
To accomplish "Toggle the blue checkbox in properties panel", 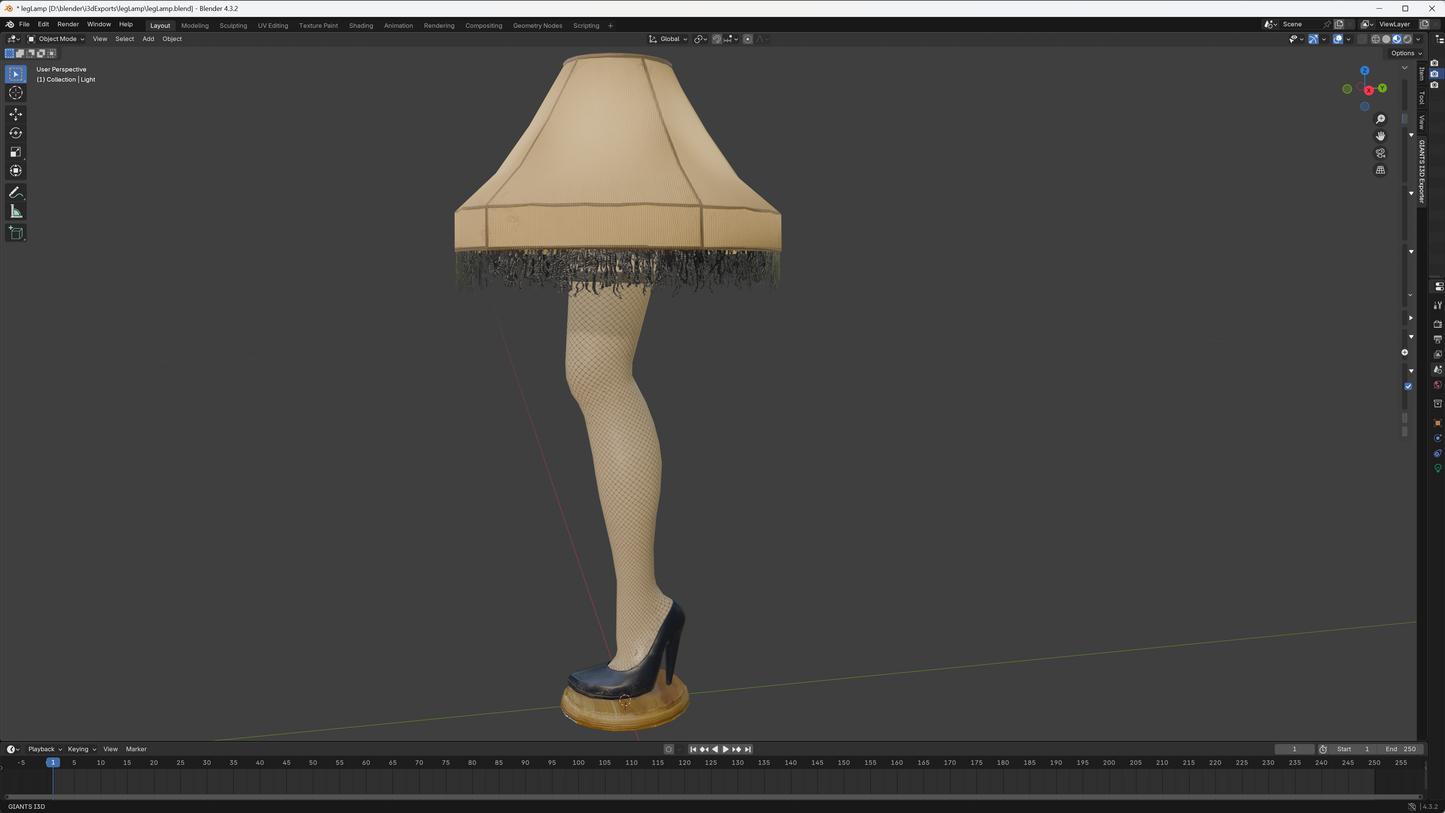I will [1408, 386].
